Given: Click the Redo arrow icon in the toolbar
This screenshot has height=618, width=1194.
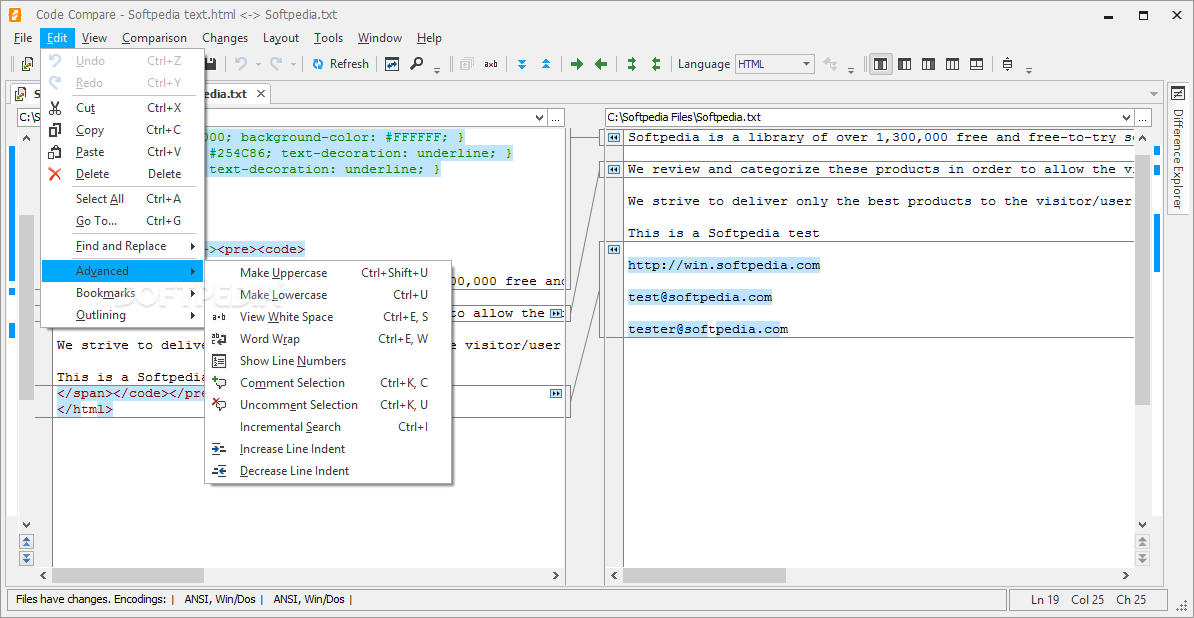Looking at the screenshot, I should [x=276, y=64].
